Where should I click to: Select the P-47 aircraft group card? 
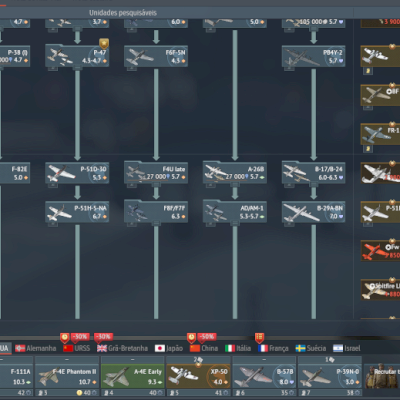coord(77,56)
